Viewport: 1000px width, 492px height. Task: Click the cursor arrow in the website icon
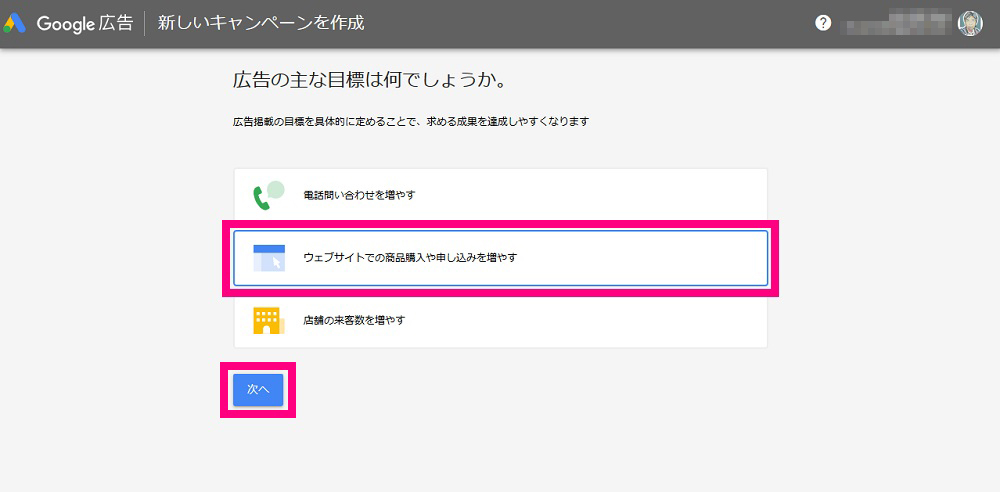click(276, 262)
